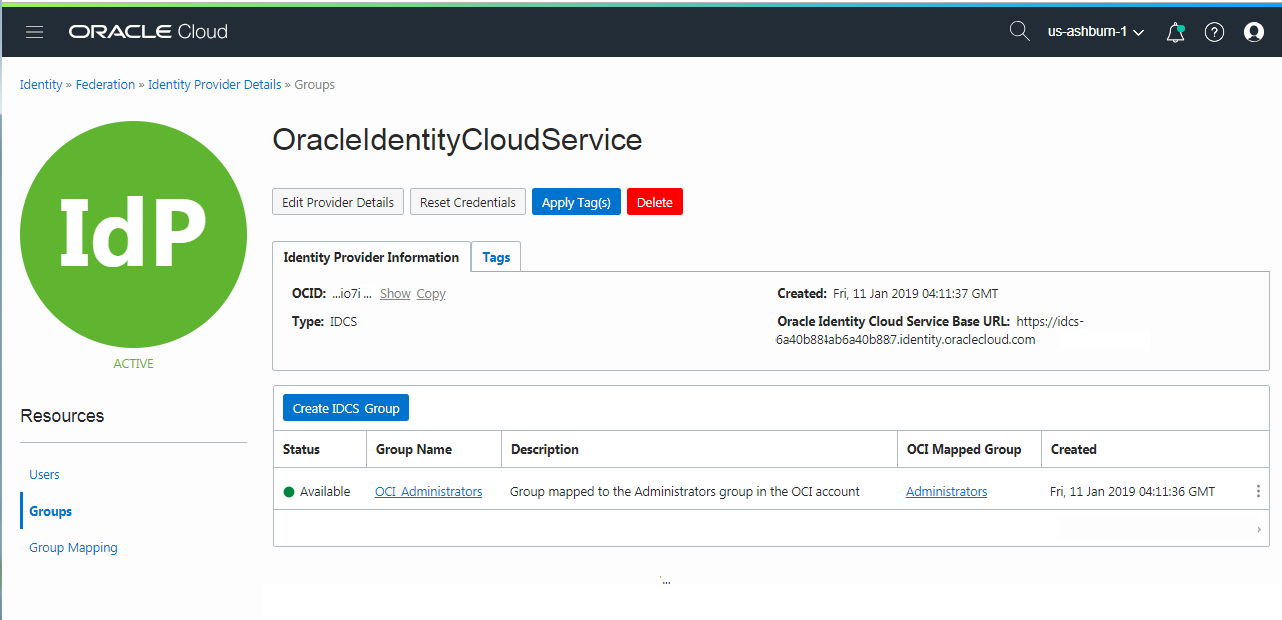Open the Oracle Cloud search
Screen dimensions: 1282x620
point(1019,31)
